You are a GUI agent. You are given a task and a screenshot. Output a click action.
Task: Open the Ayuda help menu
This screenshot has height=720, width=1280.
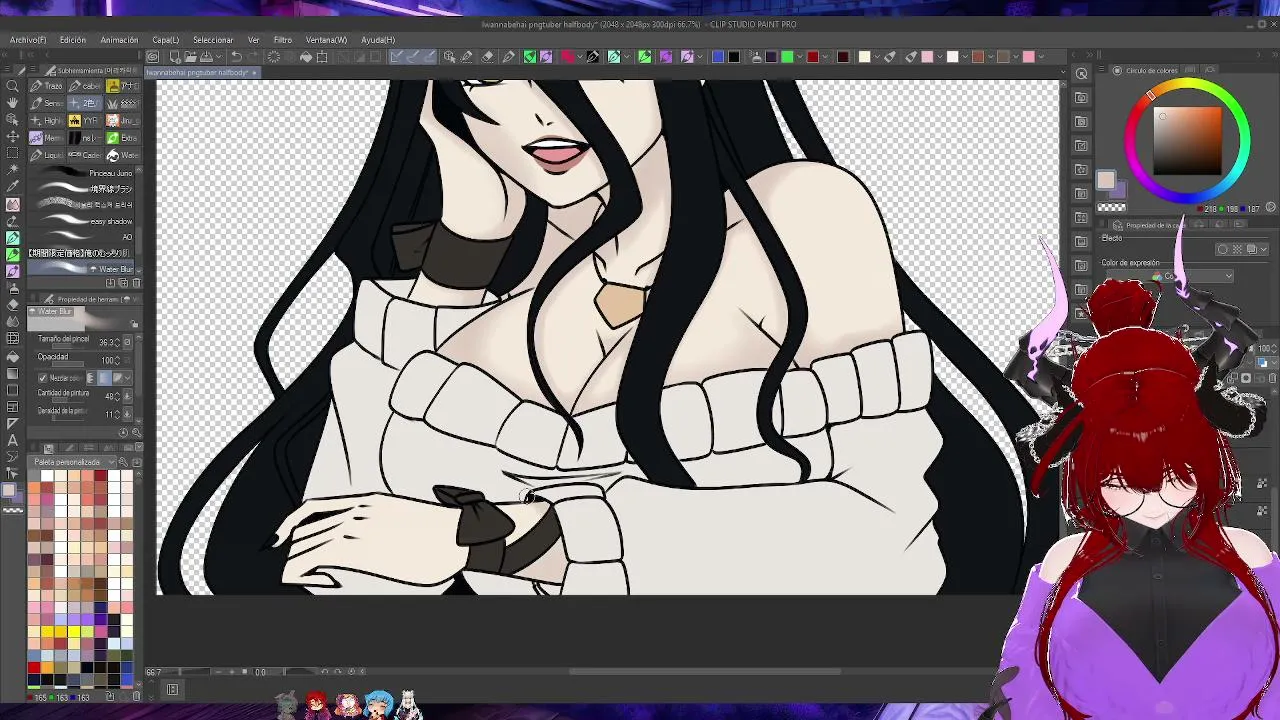click(378, 40)
